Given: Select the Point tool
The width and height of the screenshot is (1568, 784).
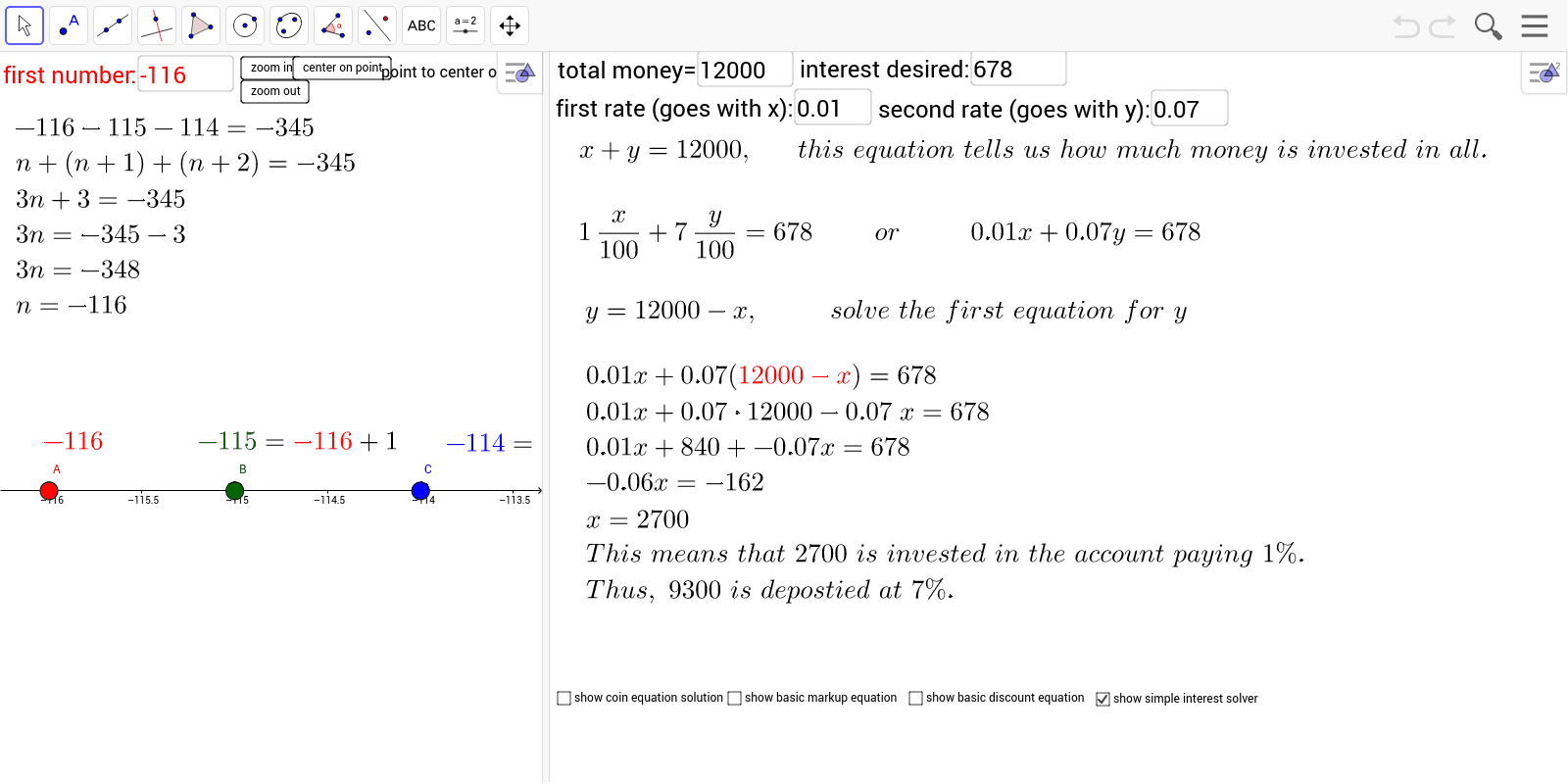Looking at the screenshot, I should coord(69,25).
